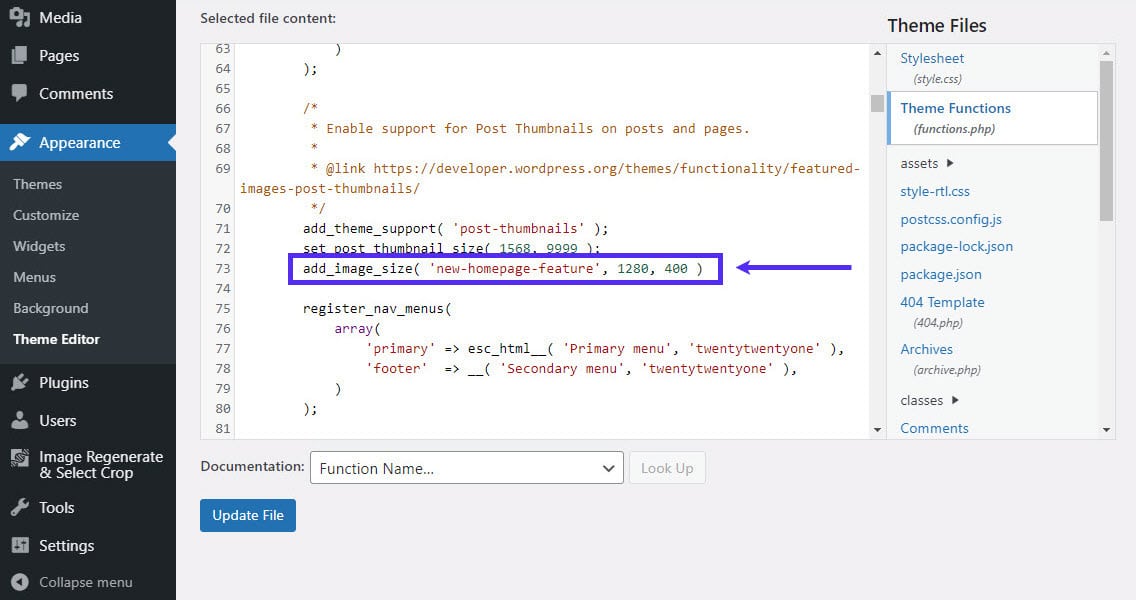Select the Theme Editor menu item
This screenshot has height=600, width=1136.
click(55, 339)
